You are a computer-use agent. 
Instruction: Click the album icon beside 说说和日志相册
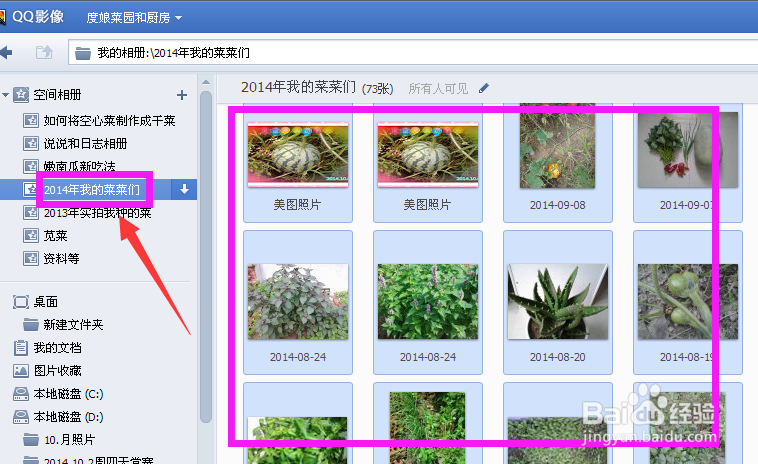(31, 144)
